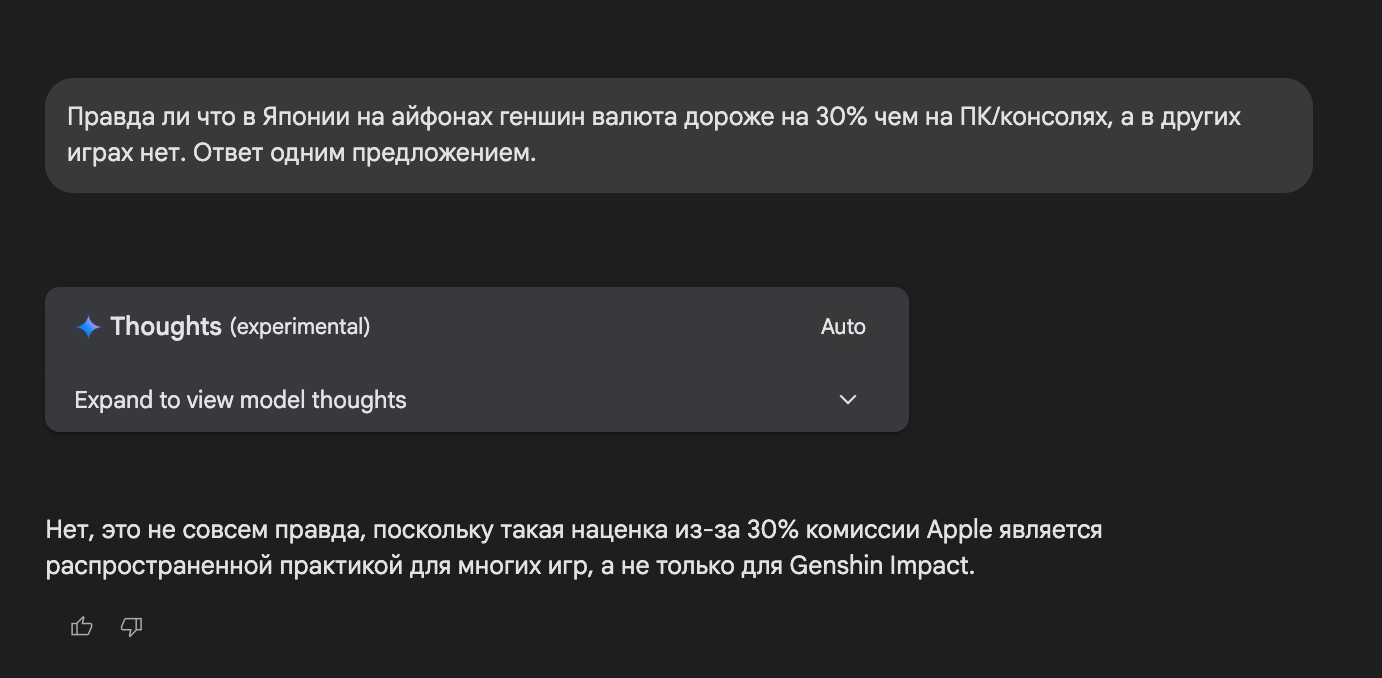
Task: Click the 'Thoughts' panel heading
Action: pos(166,327)
